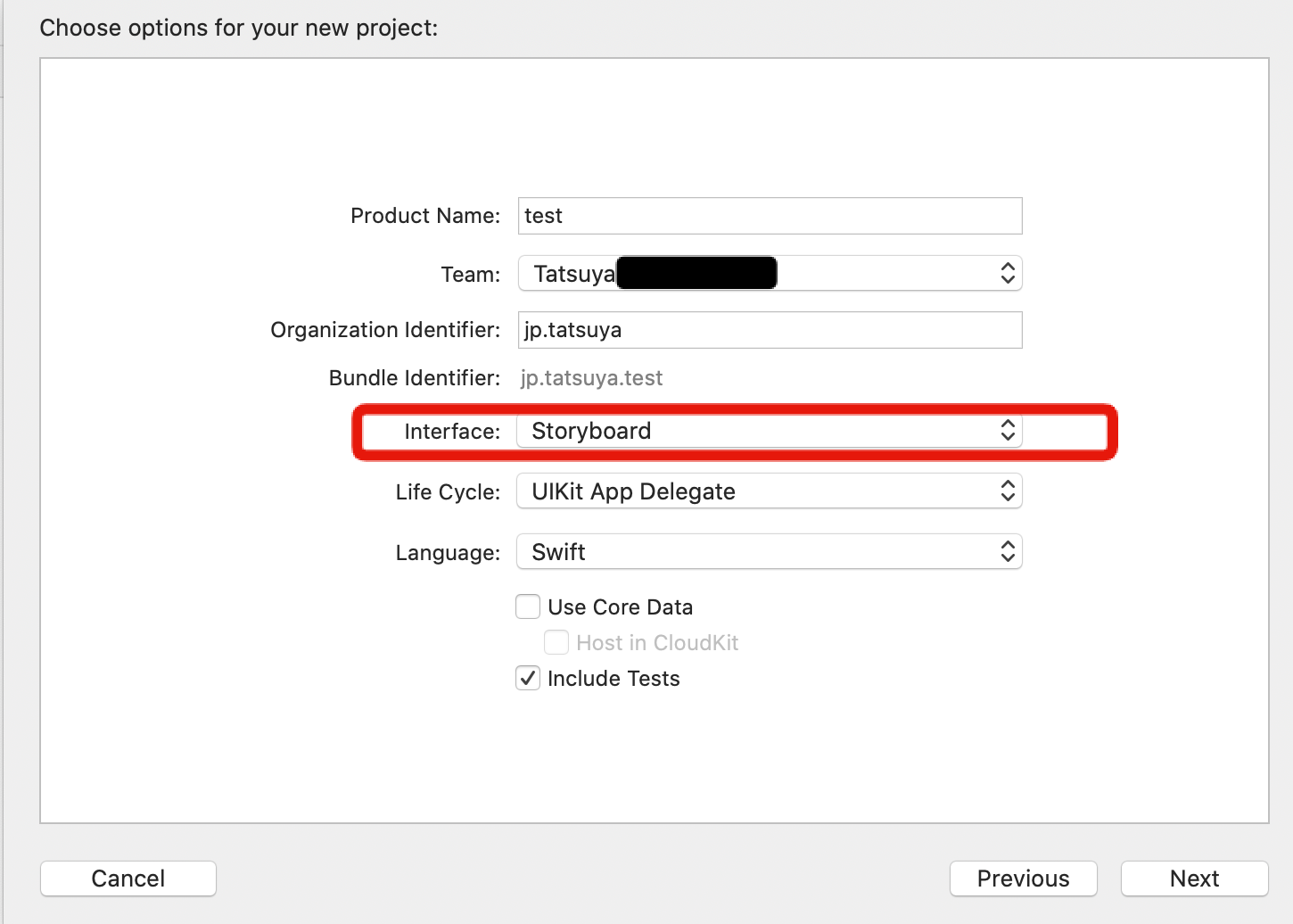The image size is (1293, 924).
Task: Click the up-down arrows next to Swift
Action: (x=1008, y=552)
